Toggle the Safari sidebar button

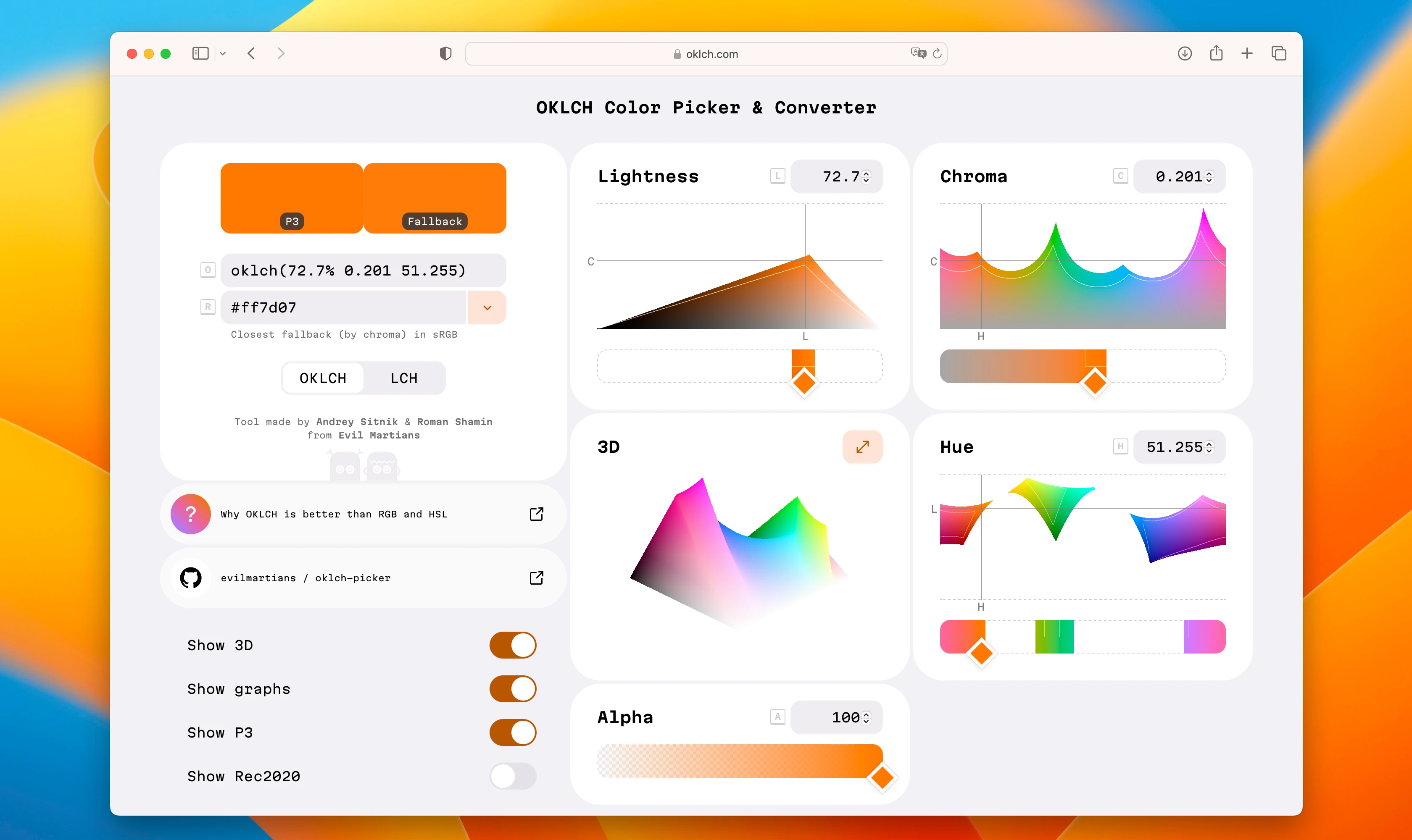click(x=200, y=54)
